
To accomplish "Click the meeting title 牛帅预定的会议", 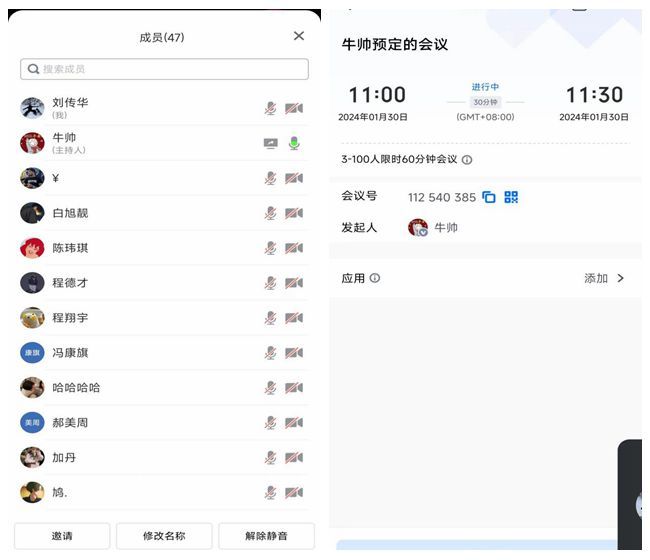I will pos(395,44).
